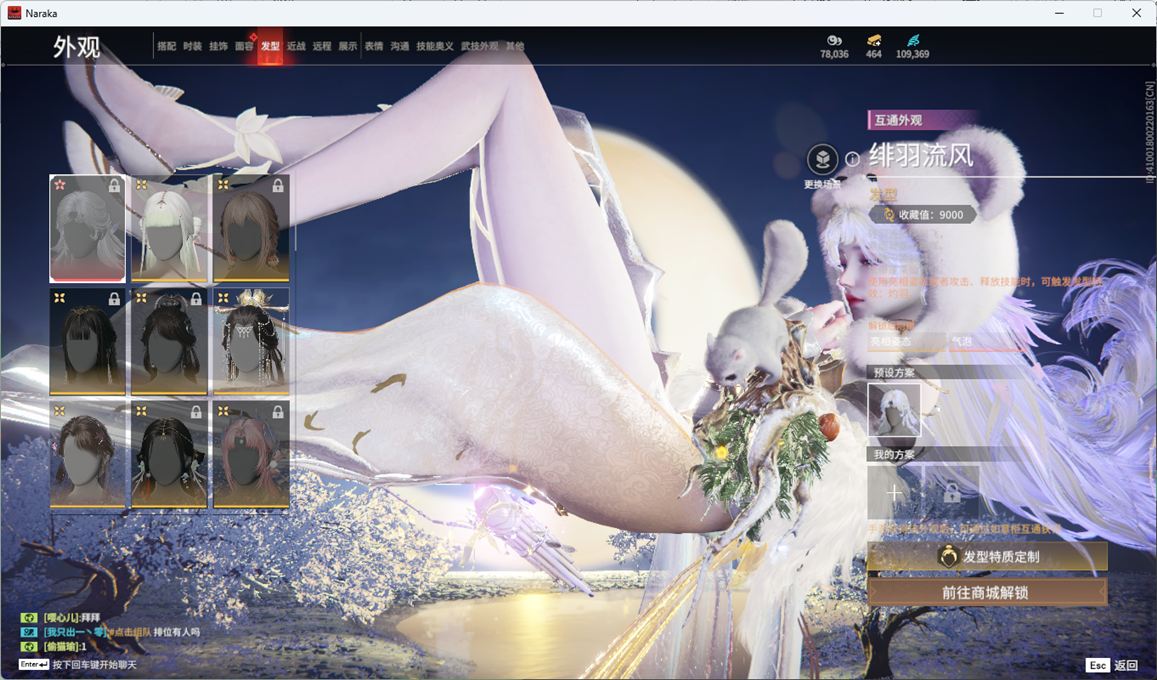Select the white-haired locked hairstyle with star badge
The image size is (1157, 680).
[x=87, y=229]
